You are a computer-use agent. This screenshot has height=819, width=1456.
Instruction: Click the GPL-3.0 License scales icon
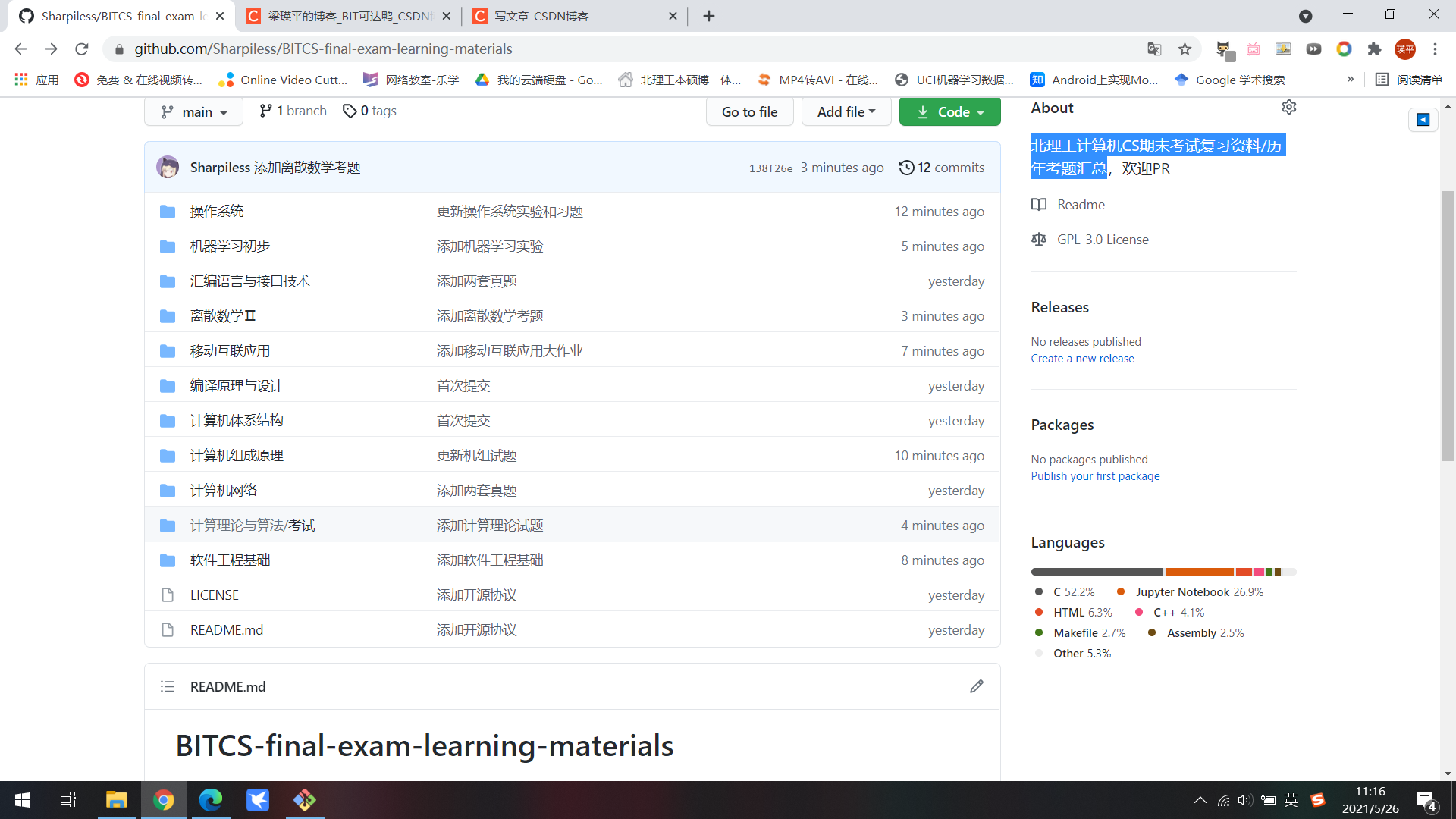[1039, 239]
